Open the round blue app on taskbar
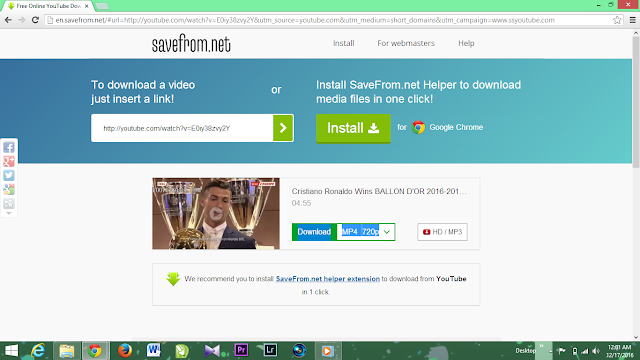The height and width of the screenshot is (360, 640). [x=299, y=351]
